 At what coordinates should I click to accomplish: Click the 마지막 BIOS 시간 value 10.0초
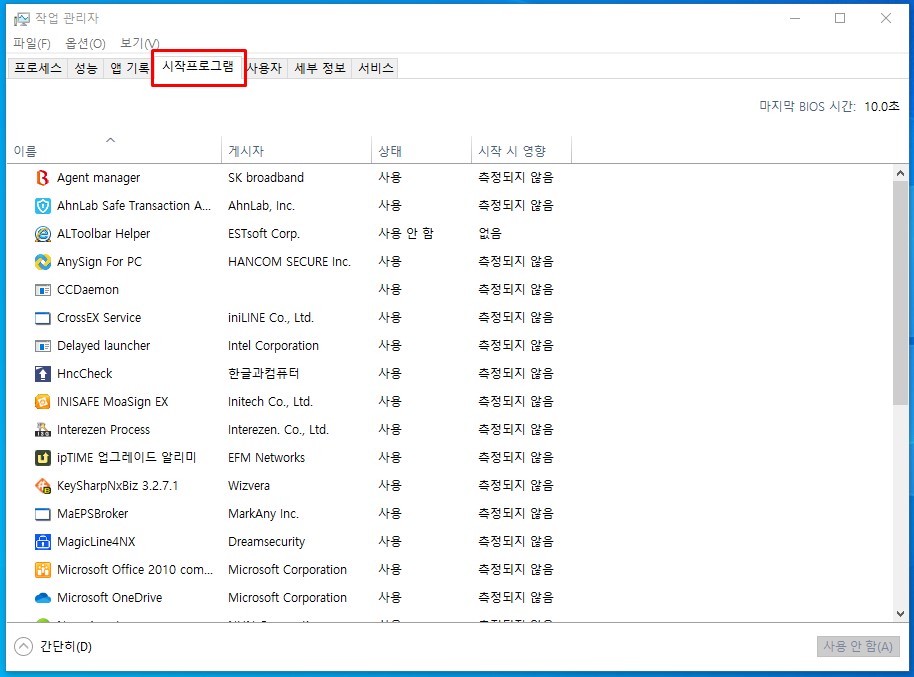(881, 106)
